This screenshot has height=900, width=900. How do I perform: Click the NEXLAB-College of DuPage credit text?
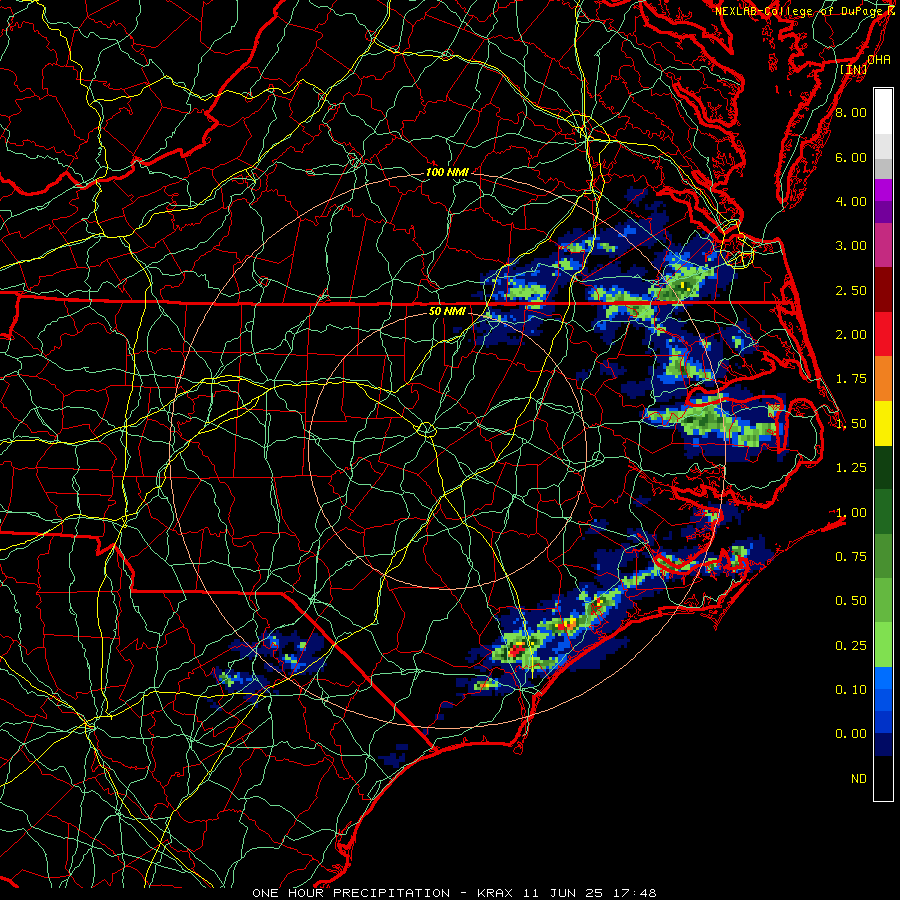pyautogui.click(x=805, y=11)
